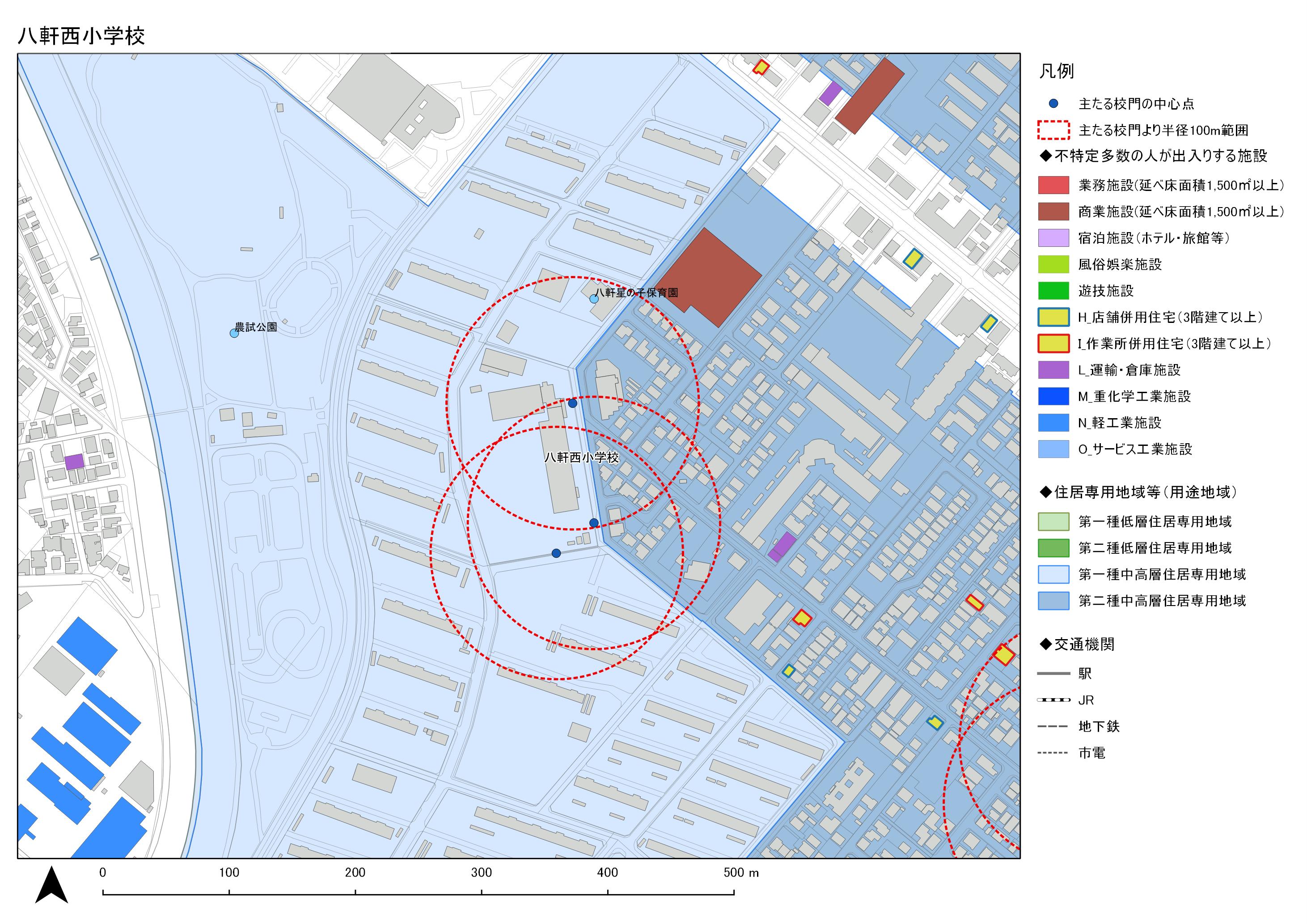Click the 第二種低層住居専用地域 swatch
Image resolution: width=1307 pixels, height=924 pixels.
pos(1053,548)
